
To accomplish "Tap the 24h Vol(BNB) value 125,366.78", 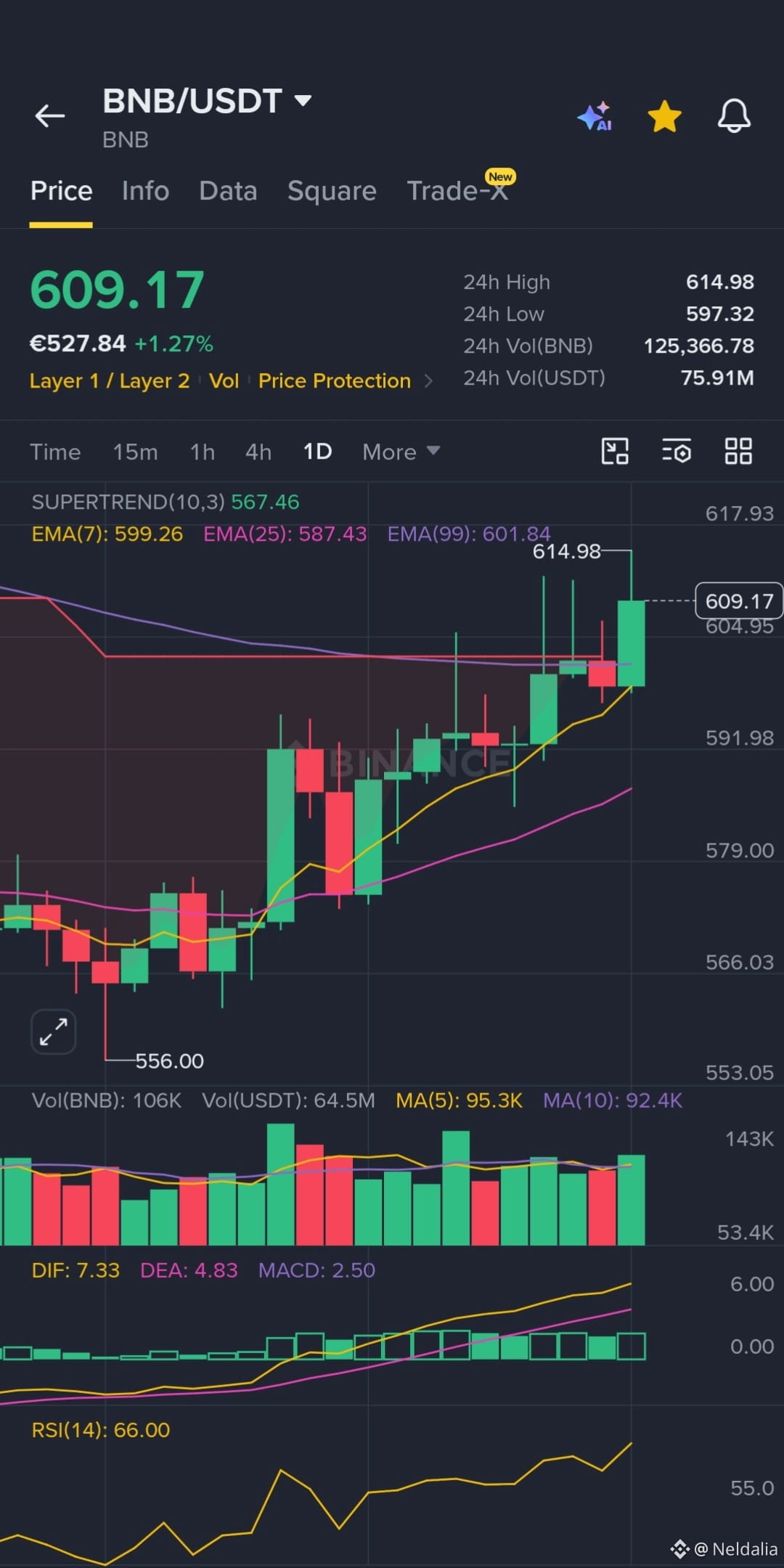I will point(699,346).
